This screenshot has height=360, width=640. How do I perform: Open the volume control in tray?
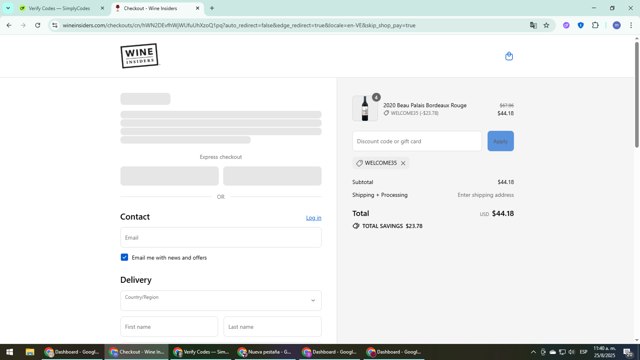571,352
